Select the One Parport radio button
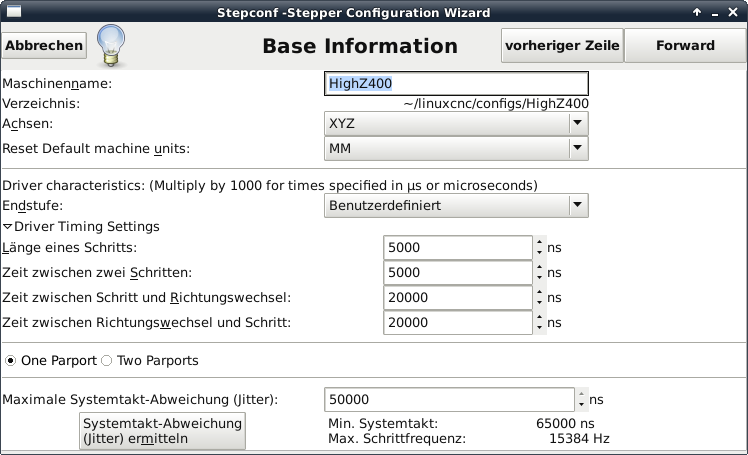Viewport: 748px width, 455px height. [10, 360]
